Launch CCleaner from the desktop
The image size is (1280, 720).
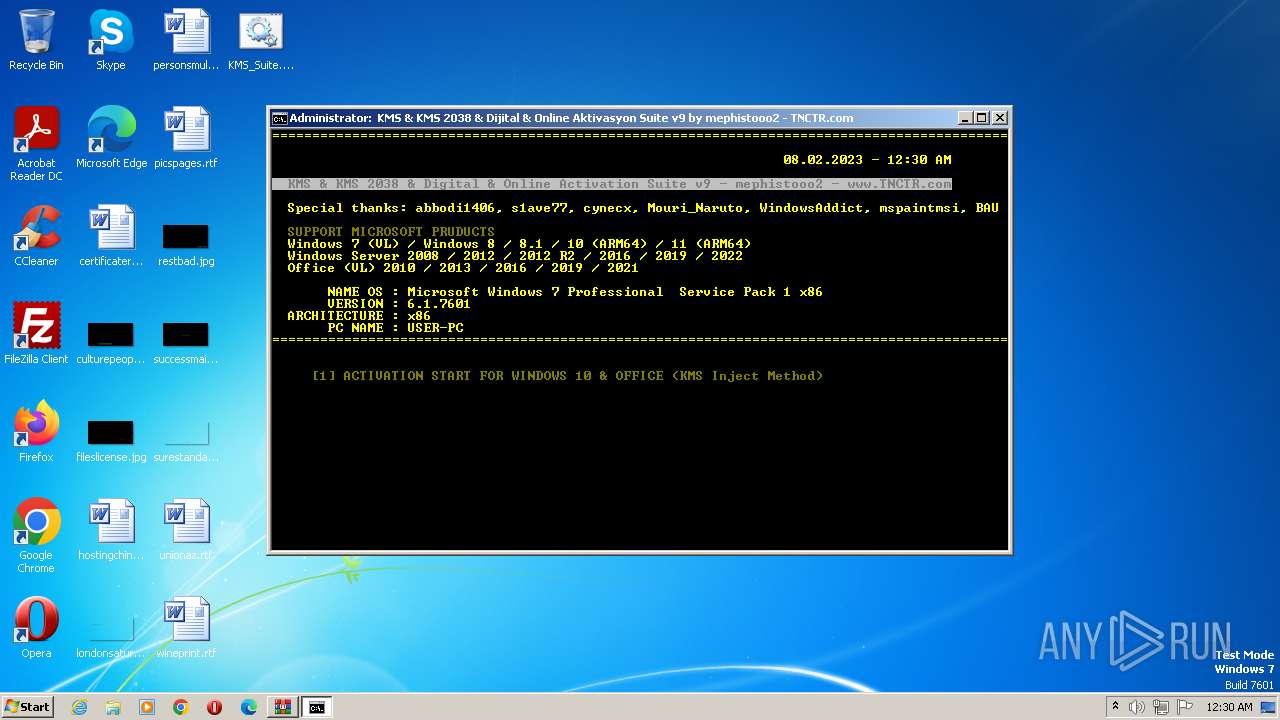coord(36,236)
